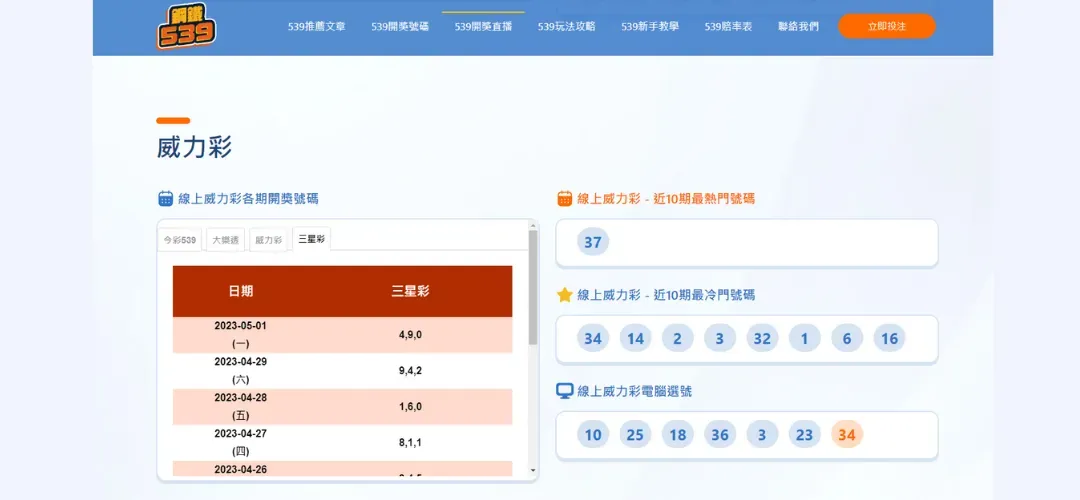The width and height of the screenshot is (1080, 500).
Task: Click the date cell 2023-04-29
Action: tap(241, 371)
